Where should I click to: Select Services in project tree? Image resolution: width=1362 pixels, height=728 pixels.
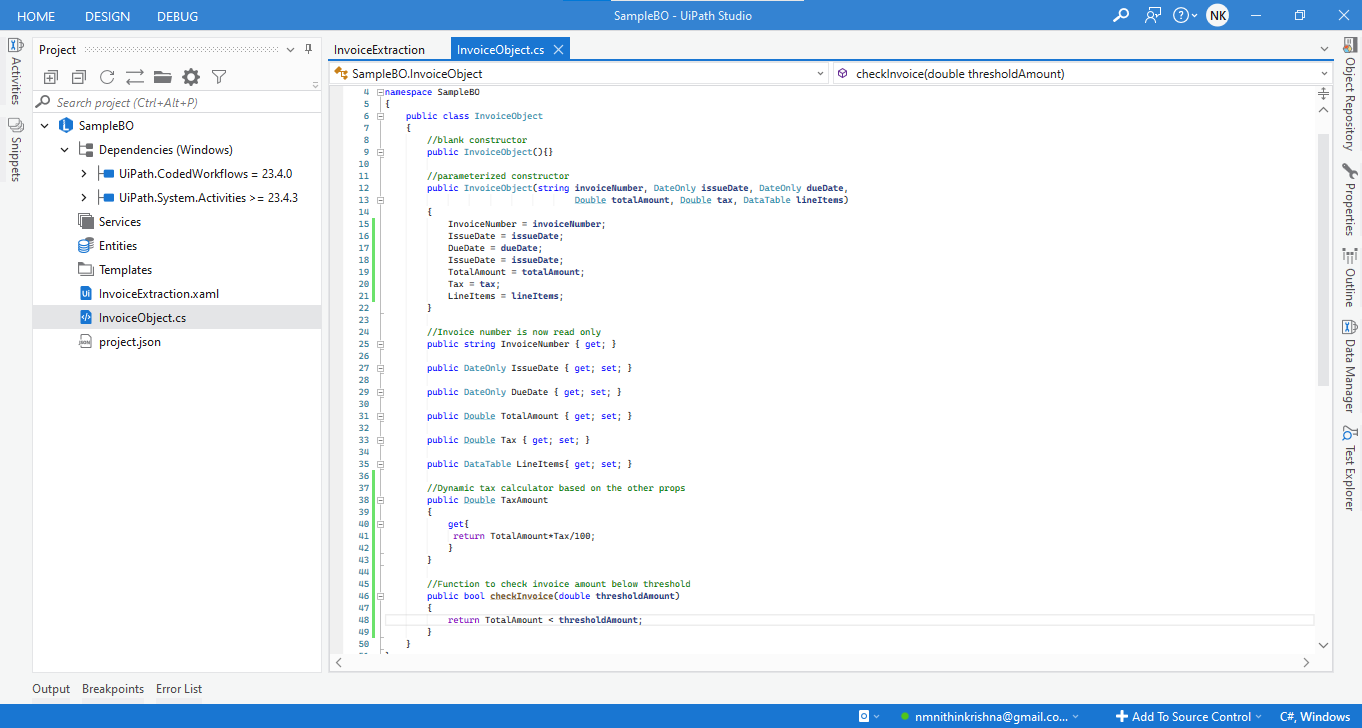[119, 222]
